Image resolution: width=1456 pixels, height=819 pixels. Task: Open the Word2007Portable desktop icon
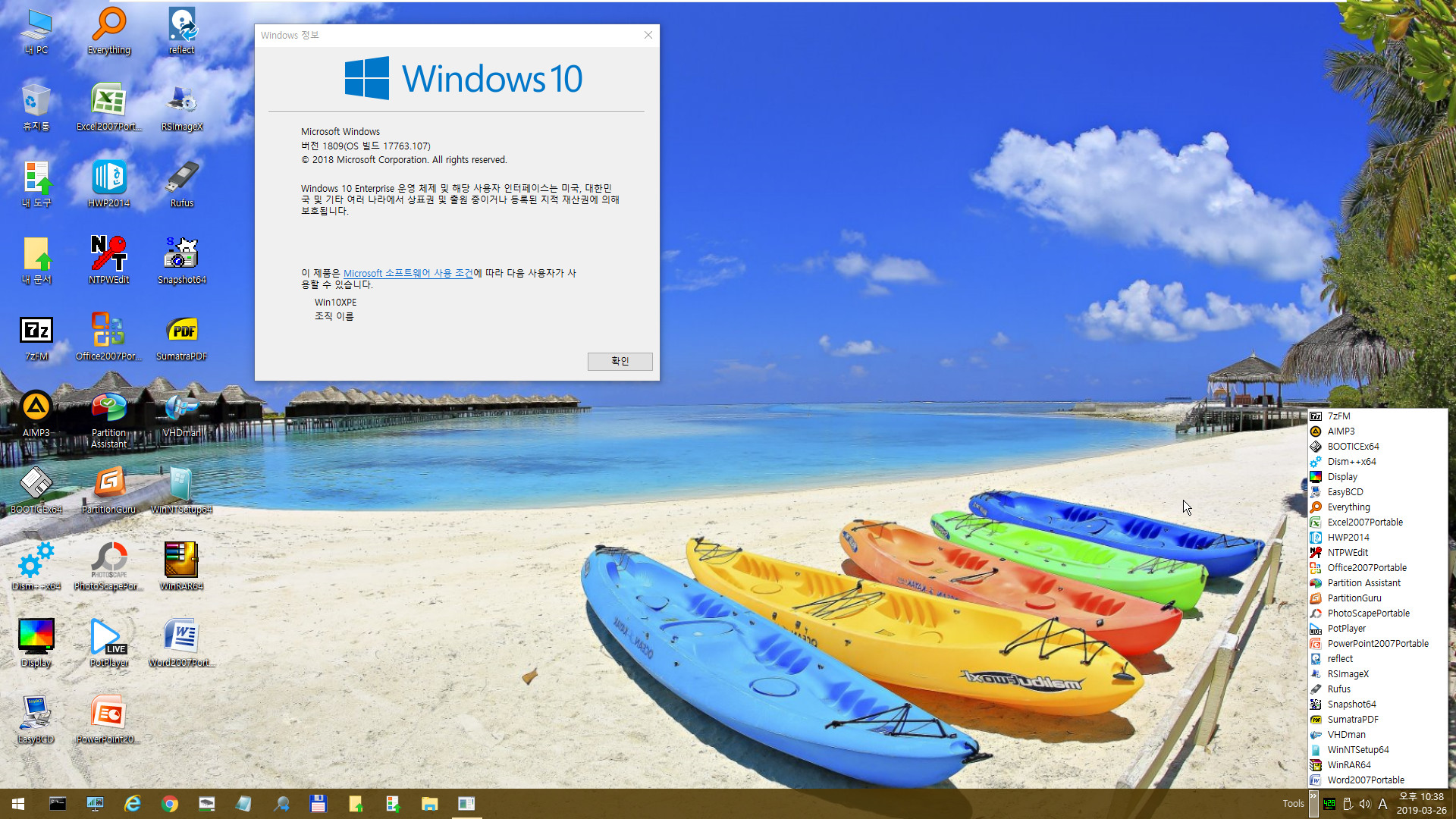point(181,644)
